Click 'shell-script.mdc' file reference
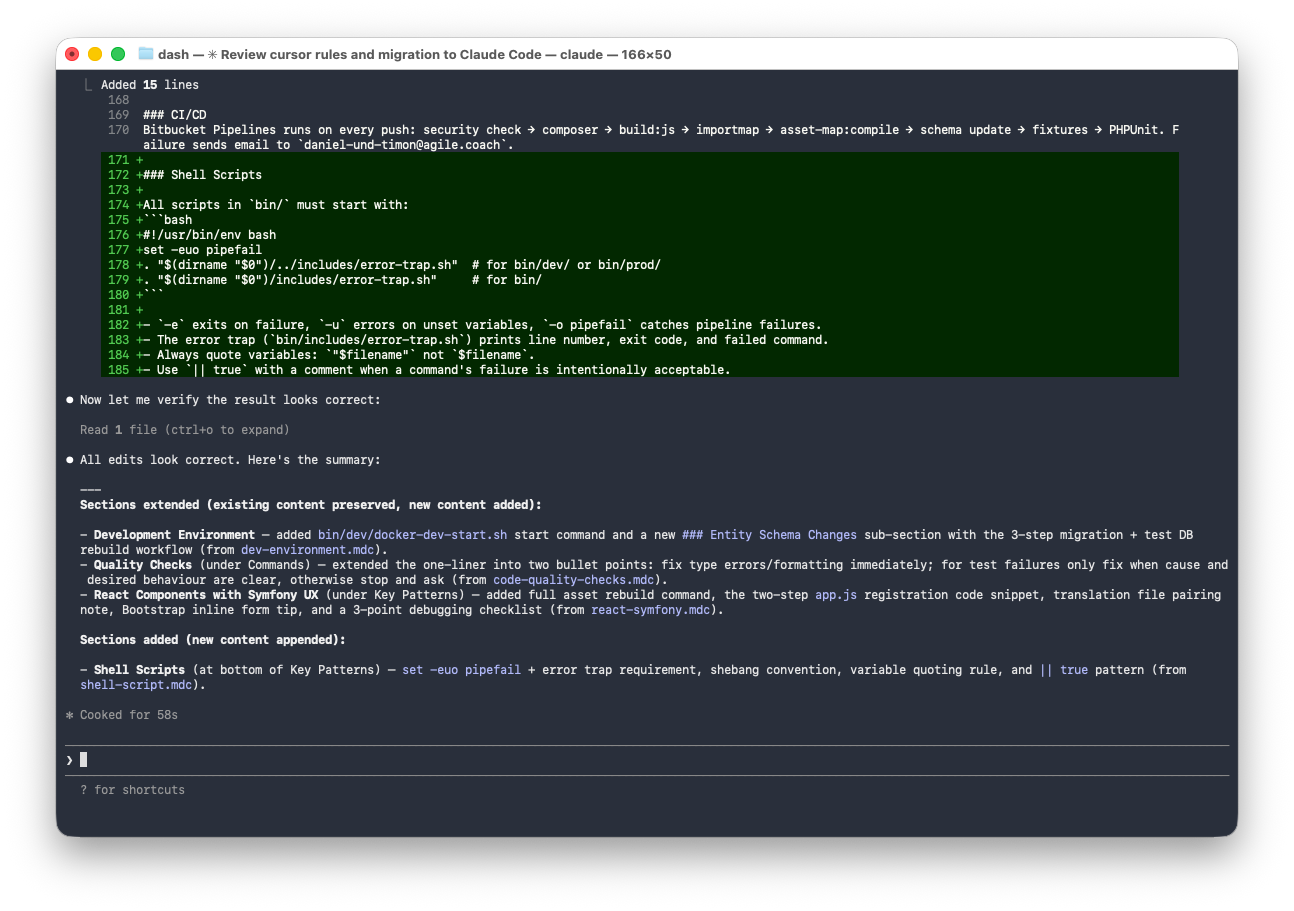 coord(136,685)
